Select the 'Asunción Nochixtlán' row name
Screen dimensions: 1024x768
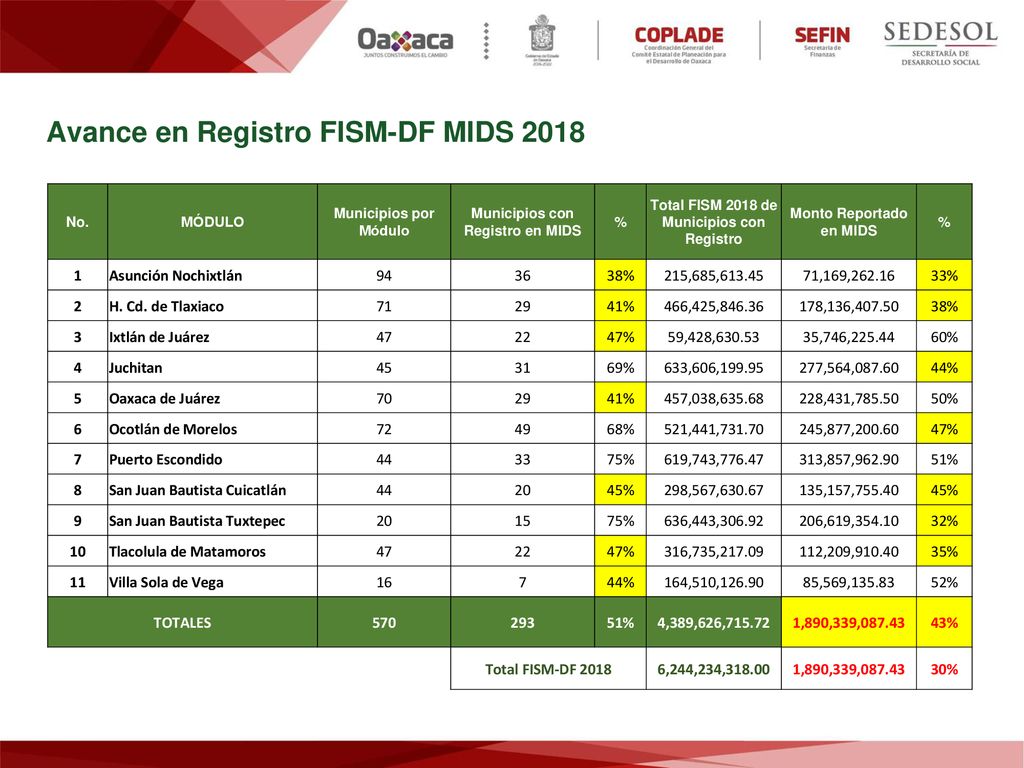tap(176, 276)
